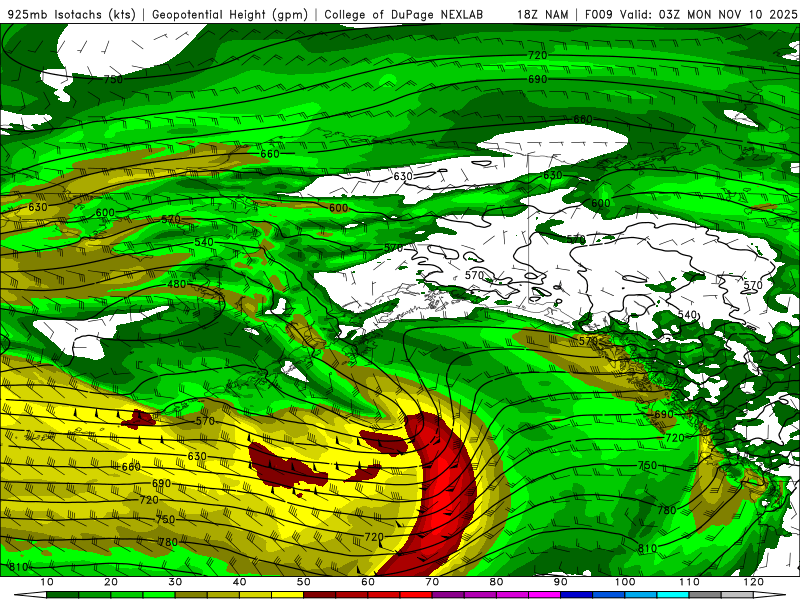Click the 20 tick label on the color bar
Viewport: 800px width, 600px height.
tap(111, 582)
